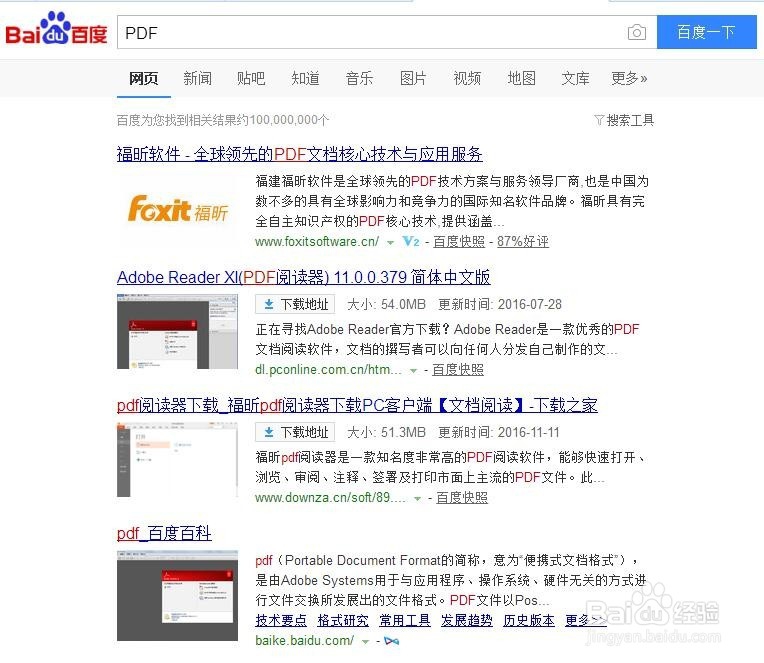Open pdf阅读器下载 result title link
764x663 pixels.
[x=357, y=405]
